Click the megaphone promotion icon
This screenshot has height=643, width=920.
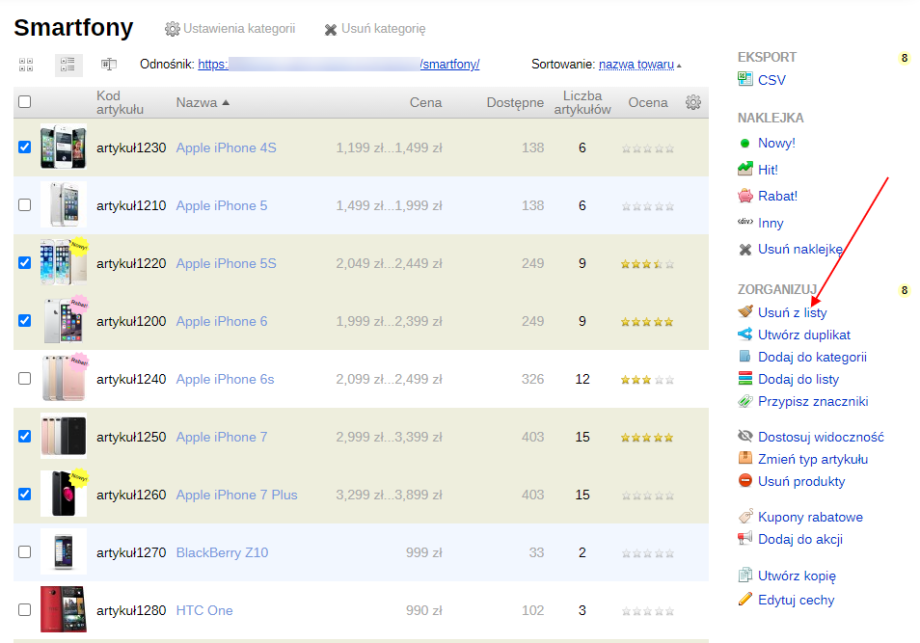coord(745,538)
